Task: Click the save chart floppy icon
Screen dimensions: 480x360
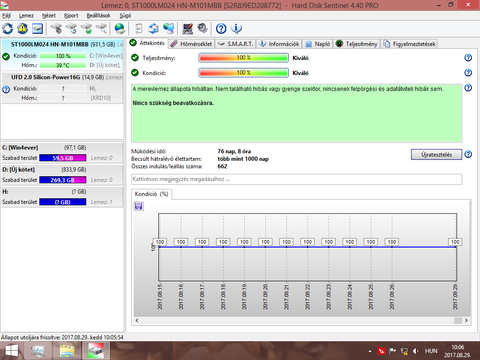Action: pyautogui.click(x=138, y=206)
